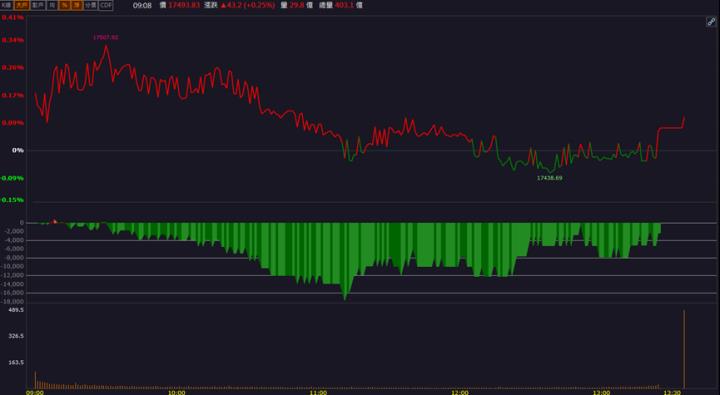Screen dimensions: 720x395
Task: Click the 17507.02 intraday high label
Action: click(x=106, y=37)
